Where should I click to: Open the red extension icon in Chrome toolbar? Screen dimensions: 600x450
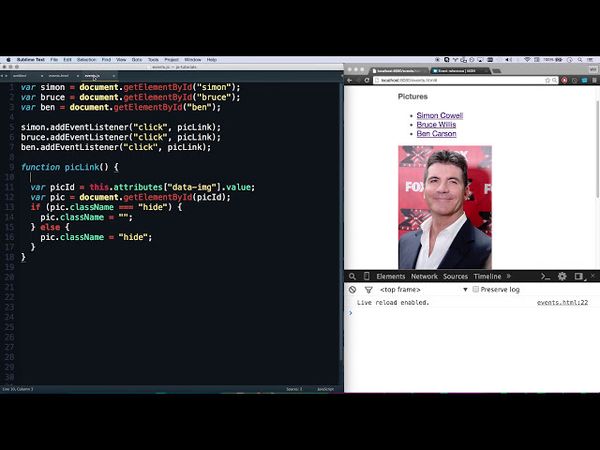[x=564, y=80]
